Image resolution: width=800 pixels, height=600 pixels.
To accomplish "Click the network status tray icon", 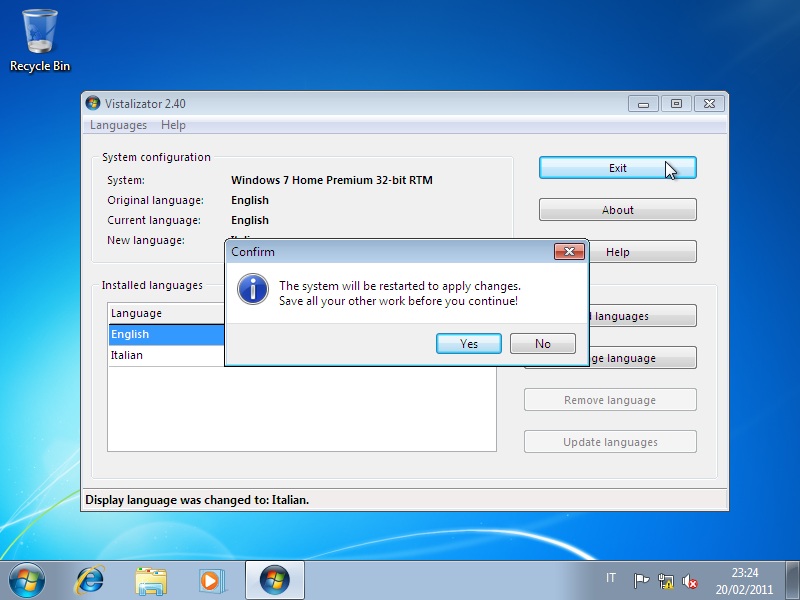I will (665, 581).
